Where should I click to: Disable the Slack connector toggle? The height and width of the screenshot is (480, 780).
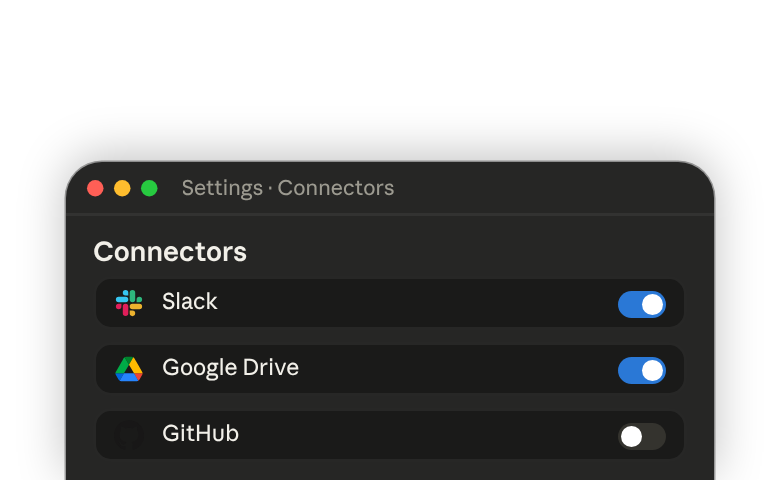(642, 304)
